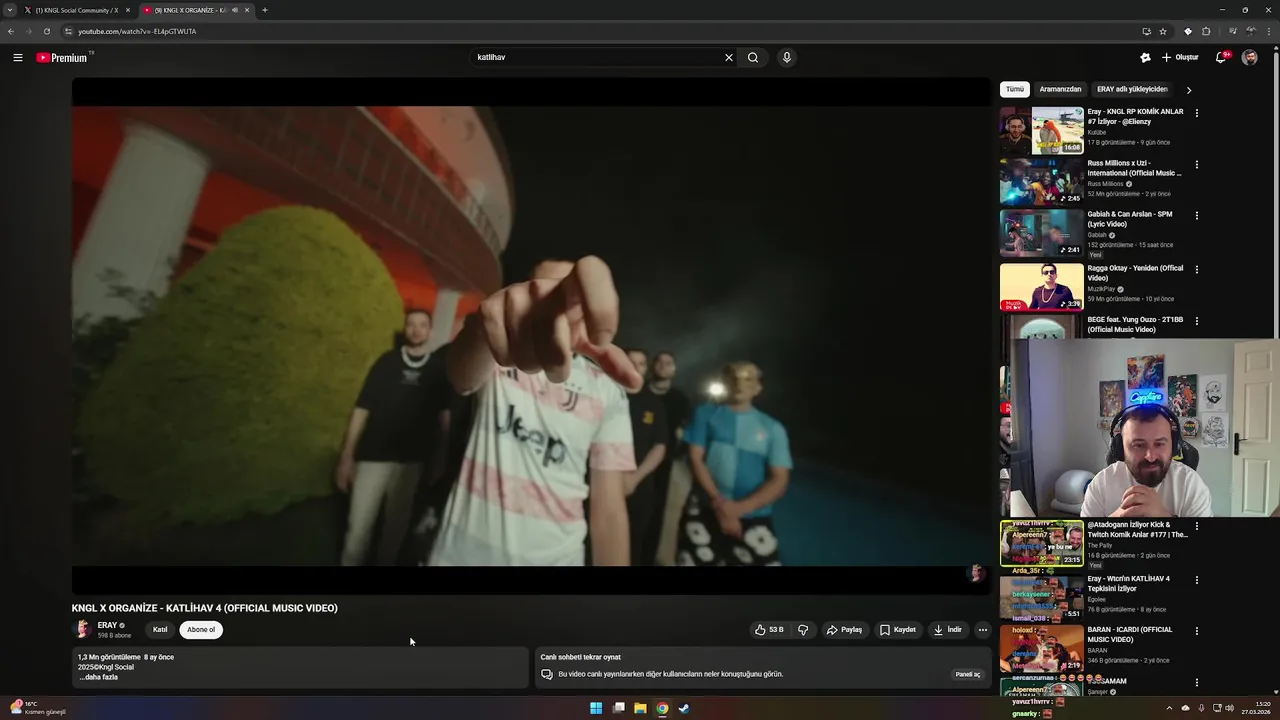Clear the search box with the X
1280x720 pixels.
(x=729, y=57)
